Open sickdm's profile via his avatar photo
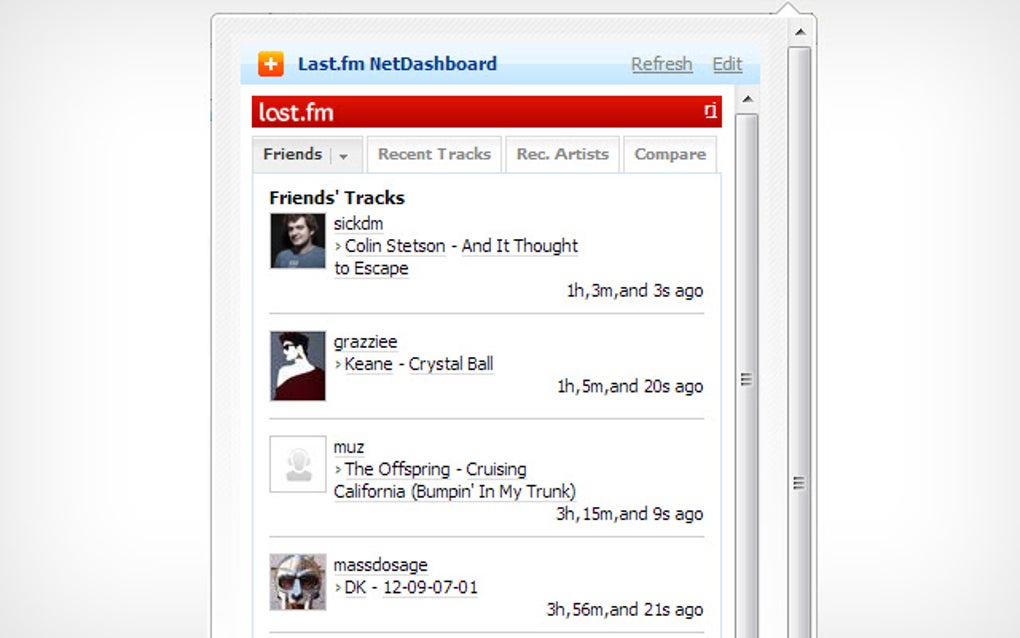 (x=297, y=241)
